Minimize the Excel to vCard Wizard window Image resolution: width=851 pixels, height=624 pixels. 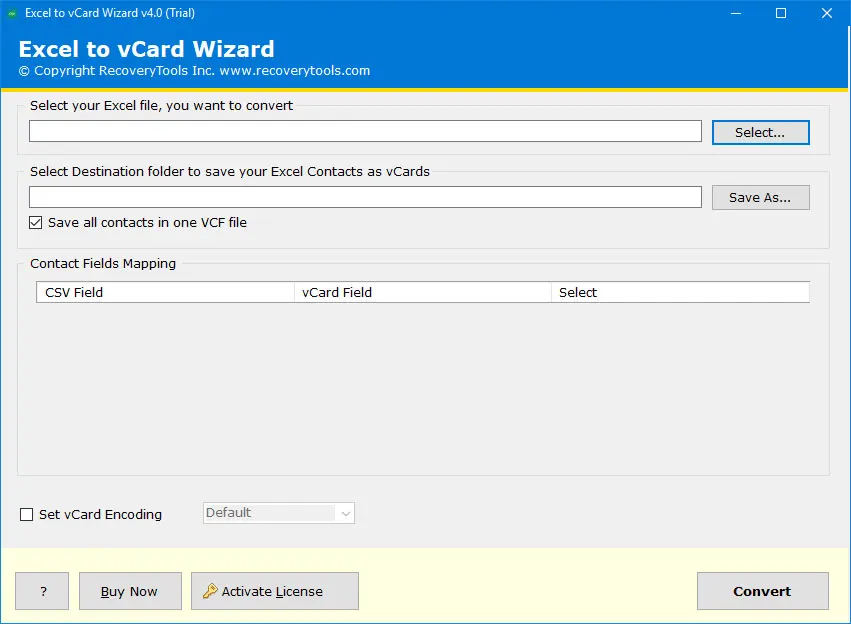pyautogui.click(x=735, y=13)
